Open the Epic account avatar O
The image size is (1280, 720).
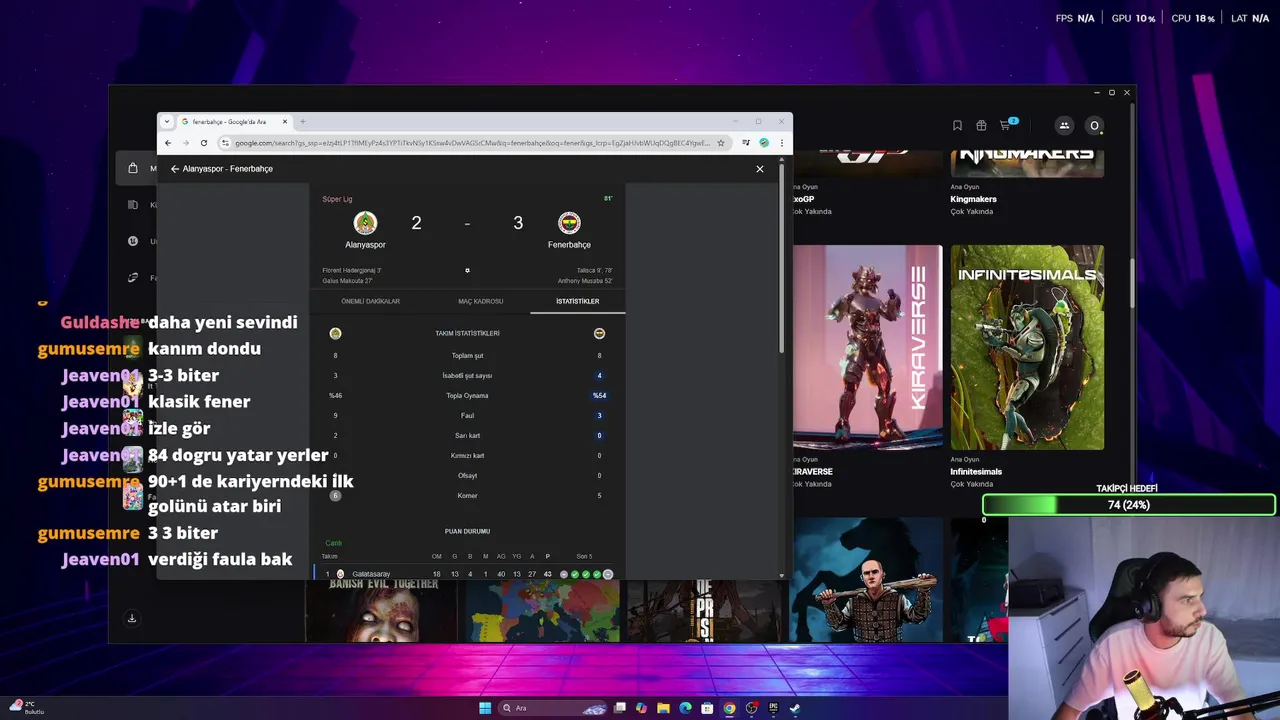[1094, 125]
